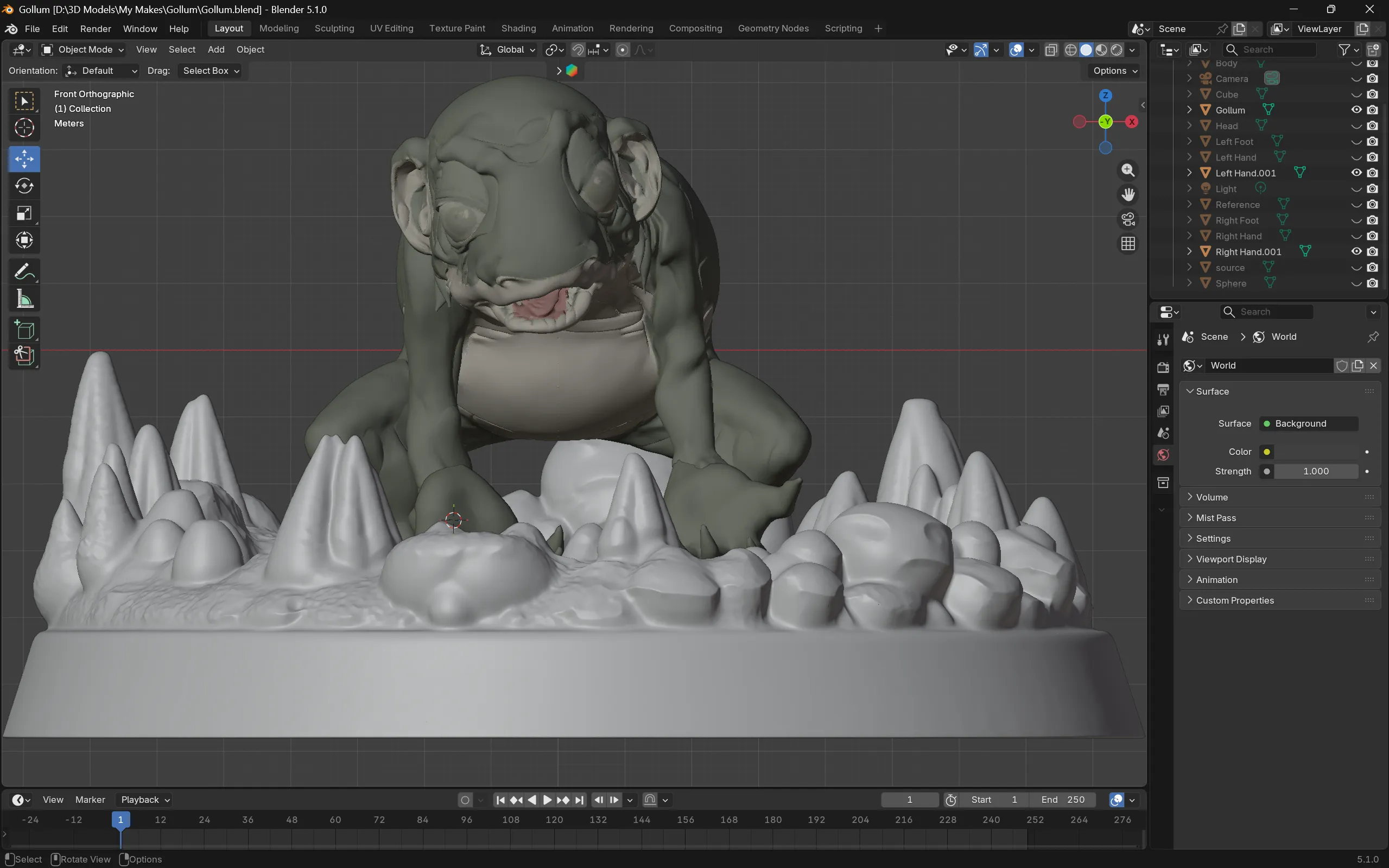The height and width of the screenshot is (868, 1389).
Task: Select the Scale tool
Action: tap(24, 213)
